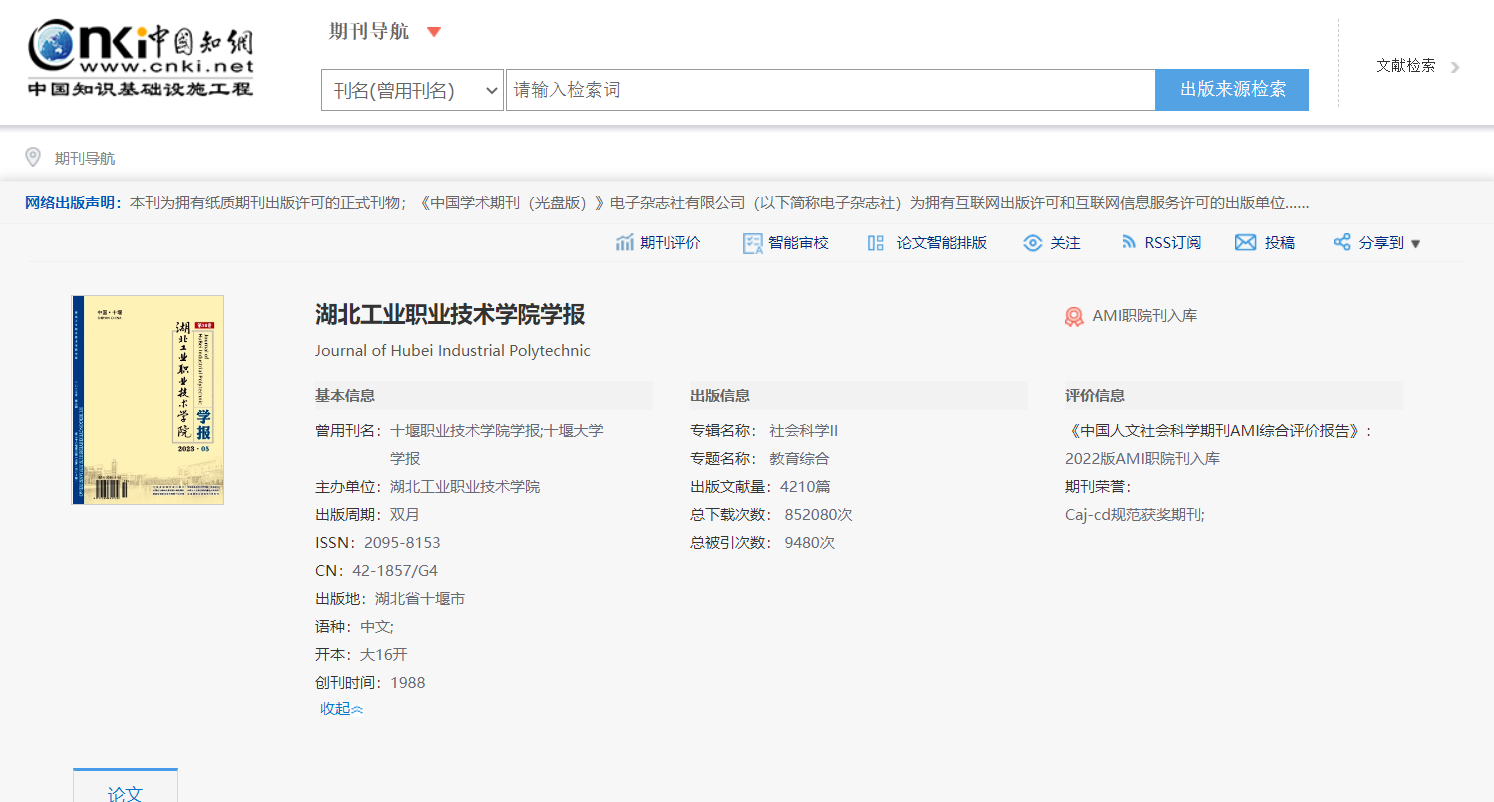The width and height of the screenshot is (1494, 802).
Task: Click the 投稿 submission link
Action: pos(1280,243)
